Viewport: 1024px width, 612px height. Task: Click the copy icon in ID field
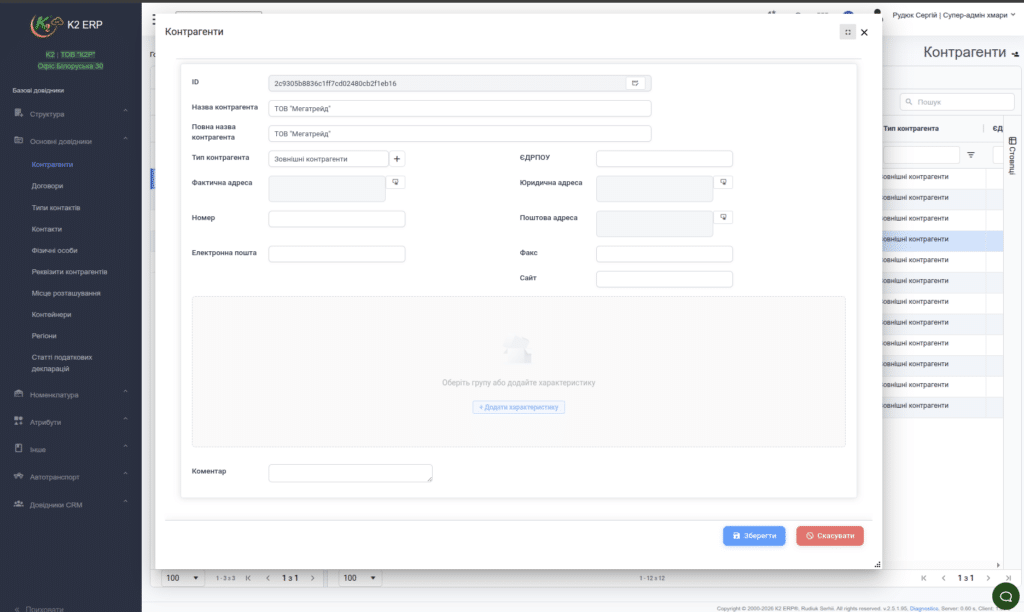[635, 83]
